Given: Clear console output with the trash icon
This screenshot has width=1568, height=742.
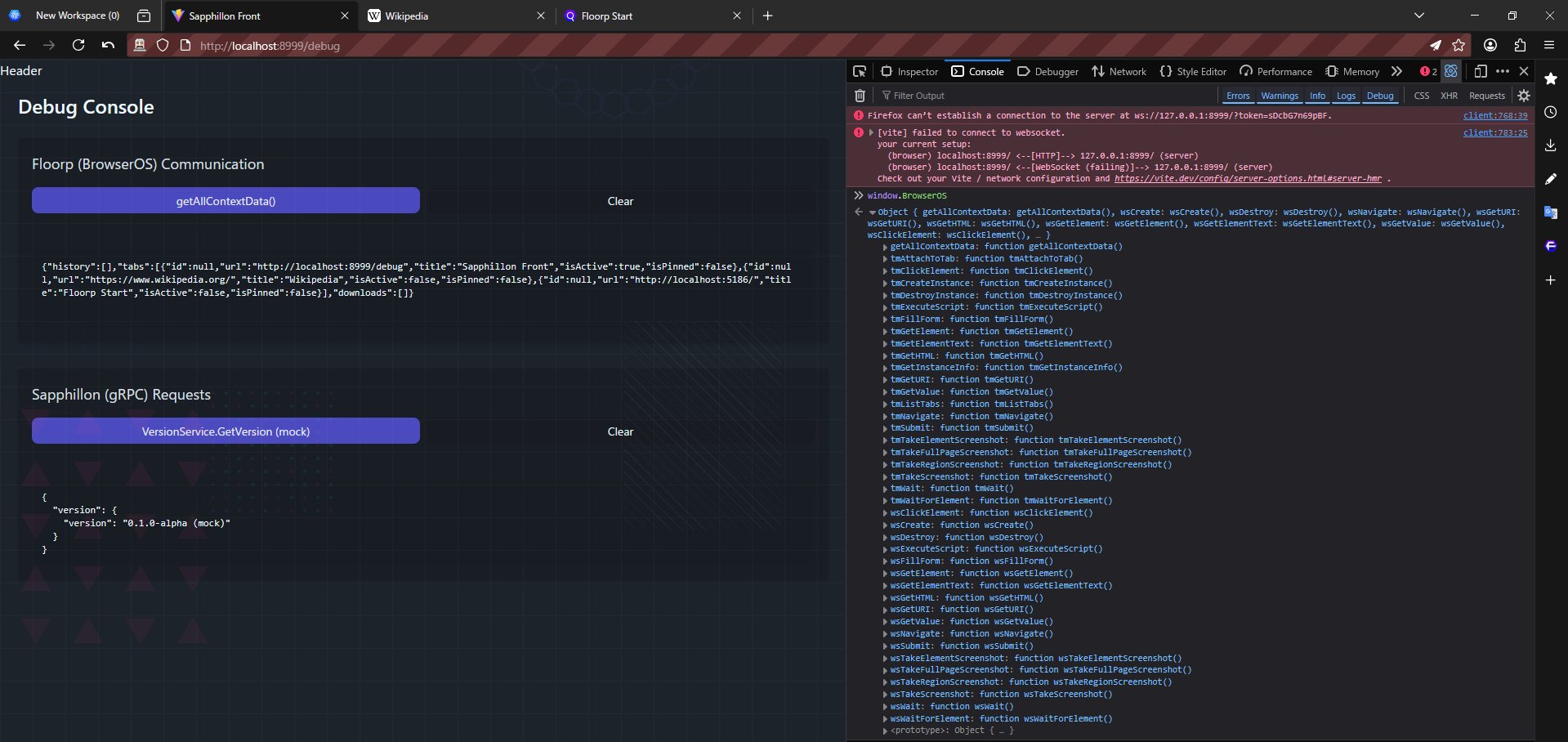Looking at the screenshot, I should point(860,96).
